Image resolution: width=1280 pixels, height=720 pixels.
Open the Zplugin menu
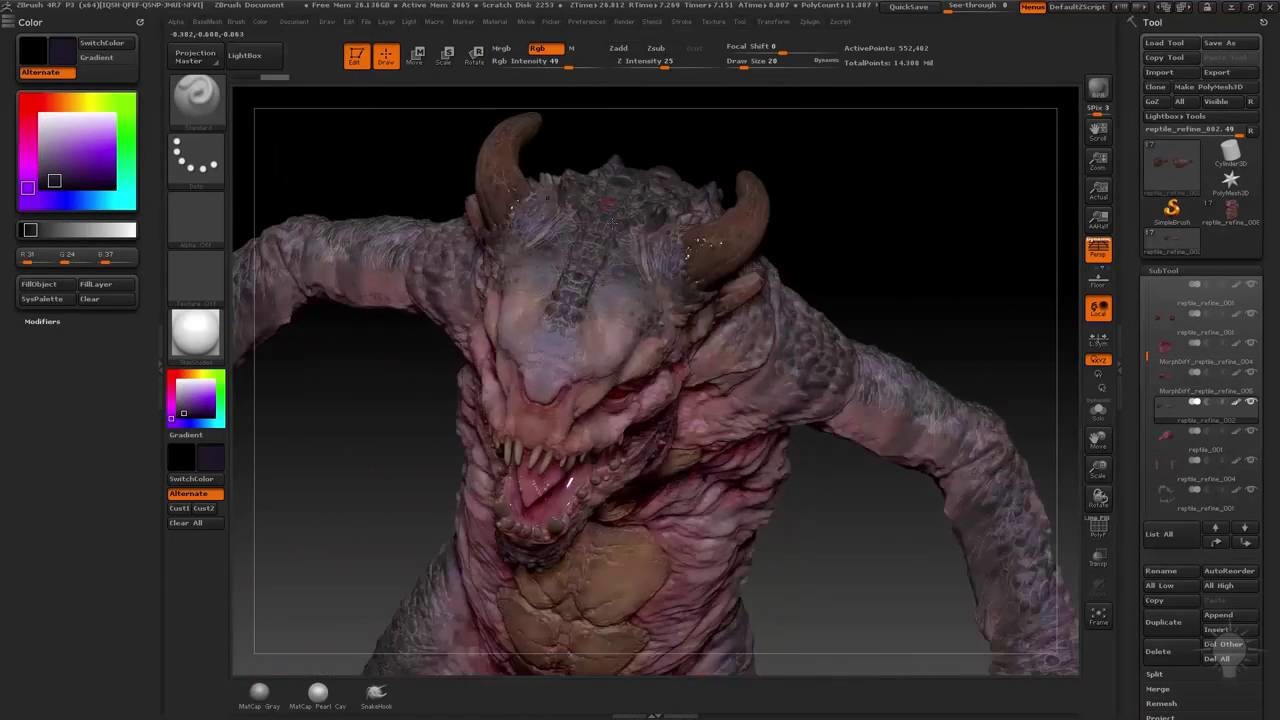click(811, 21)
